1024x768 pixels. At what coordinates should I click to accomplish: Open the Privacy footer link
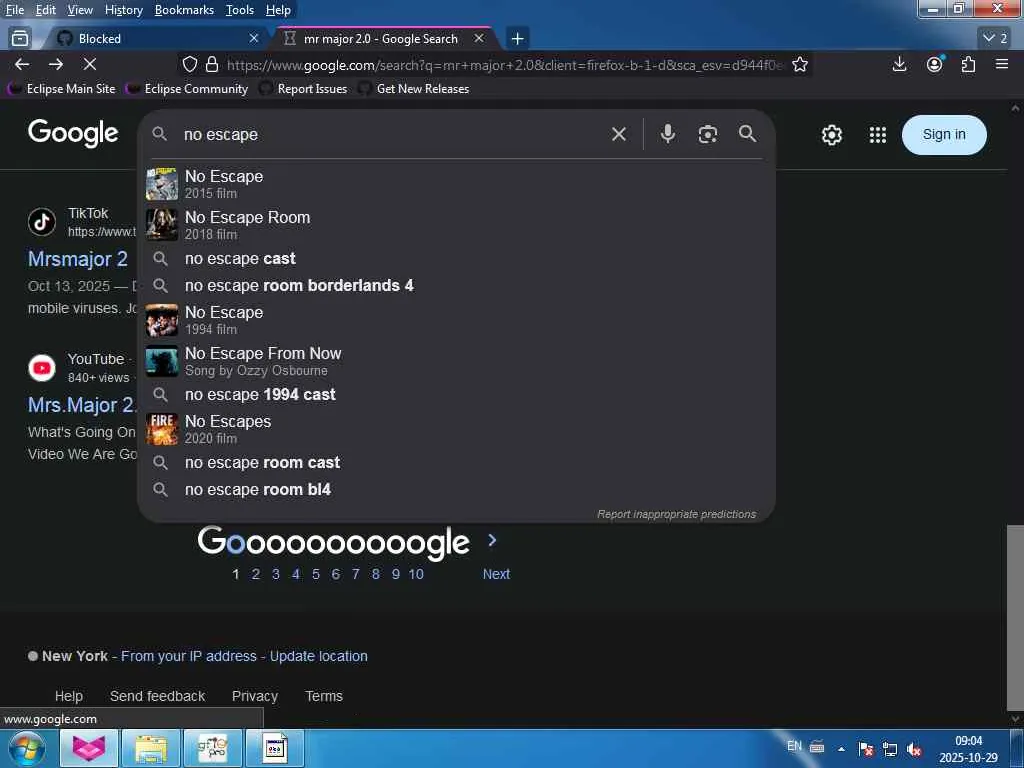255,696
